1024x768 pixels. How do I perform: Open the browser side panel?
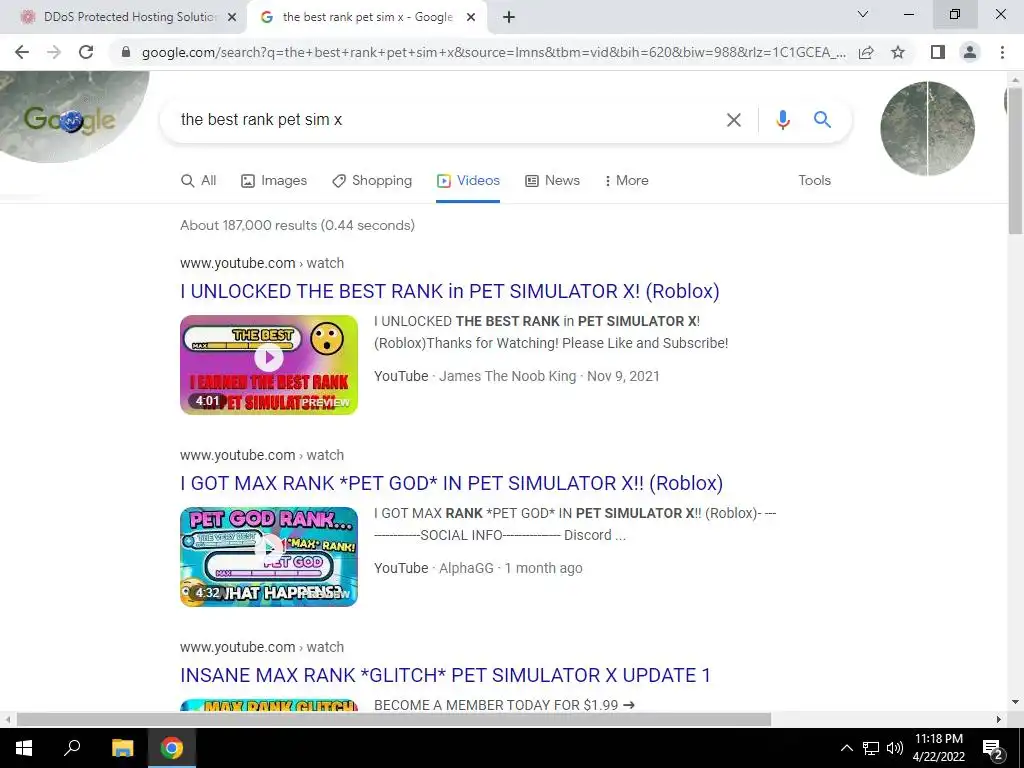pos(938,52)
